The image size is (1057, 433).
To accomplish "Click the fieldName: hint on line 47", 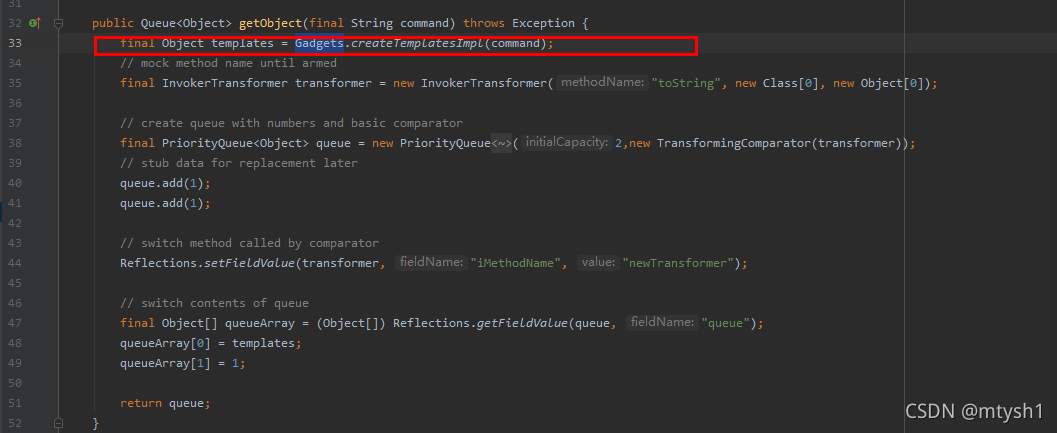I will tap(663, 322).
